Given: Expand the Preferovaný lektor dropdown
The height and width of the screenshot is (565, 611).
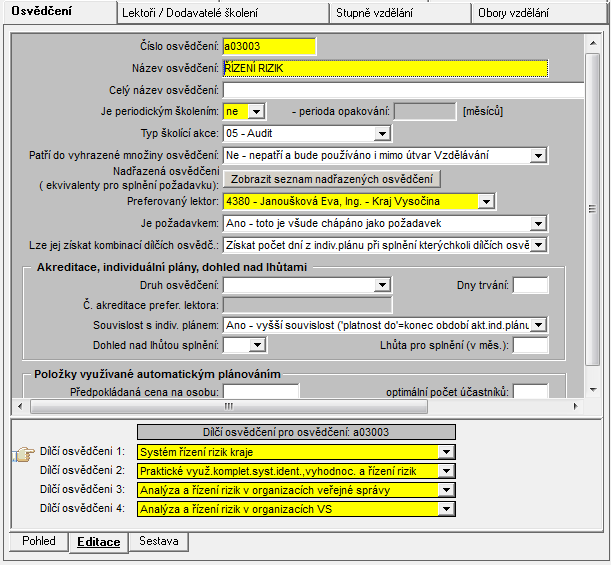Looking at the screenshot, I should [486, 201].
